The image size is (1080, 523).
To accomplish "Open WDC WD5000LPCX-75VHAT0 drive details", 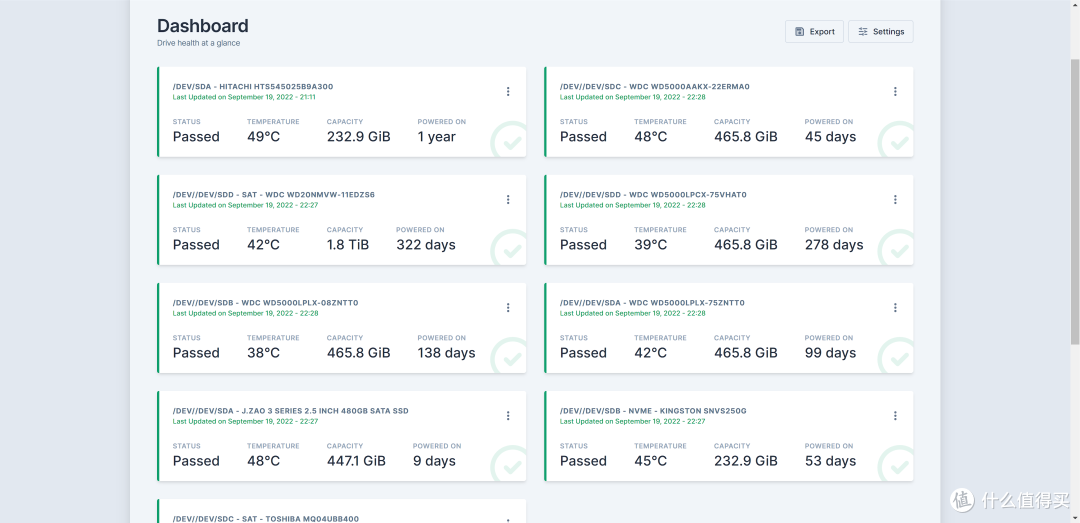I will 653,195.
